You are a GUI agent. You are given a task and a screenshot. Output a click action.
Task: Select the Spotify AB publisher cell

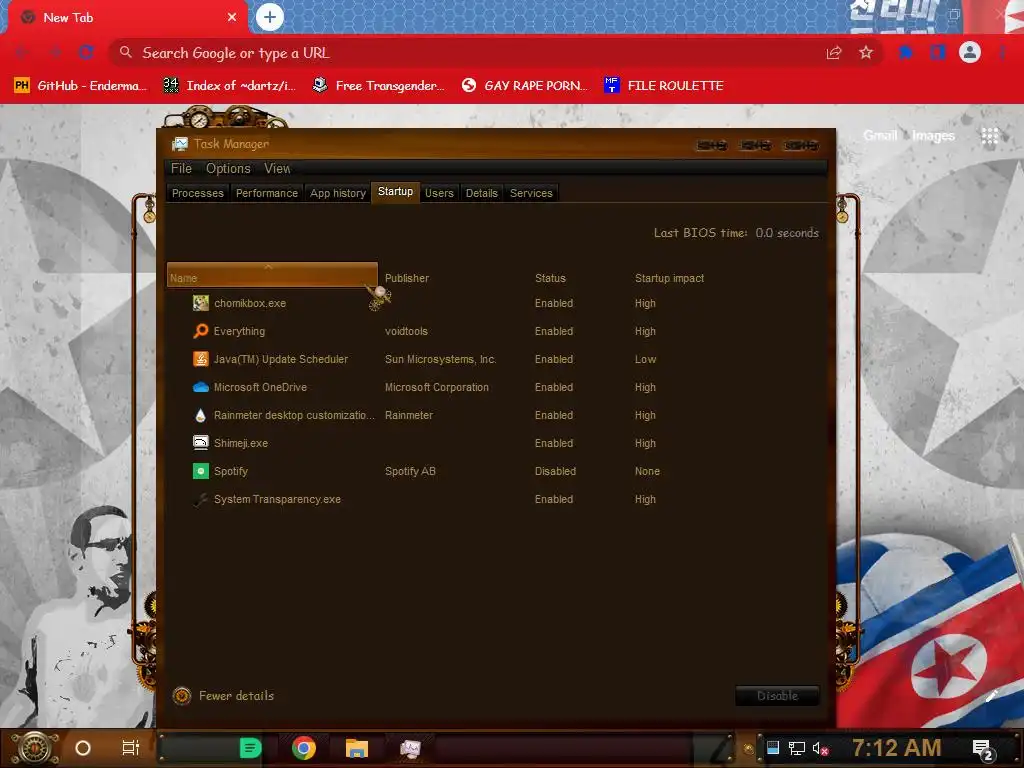(x=410, y=471)
